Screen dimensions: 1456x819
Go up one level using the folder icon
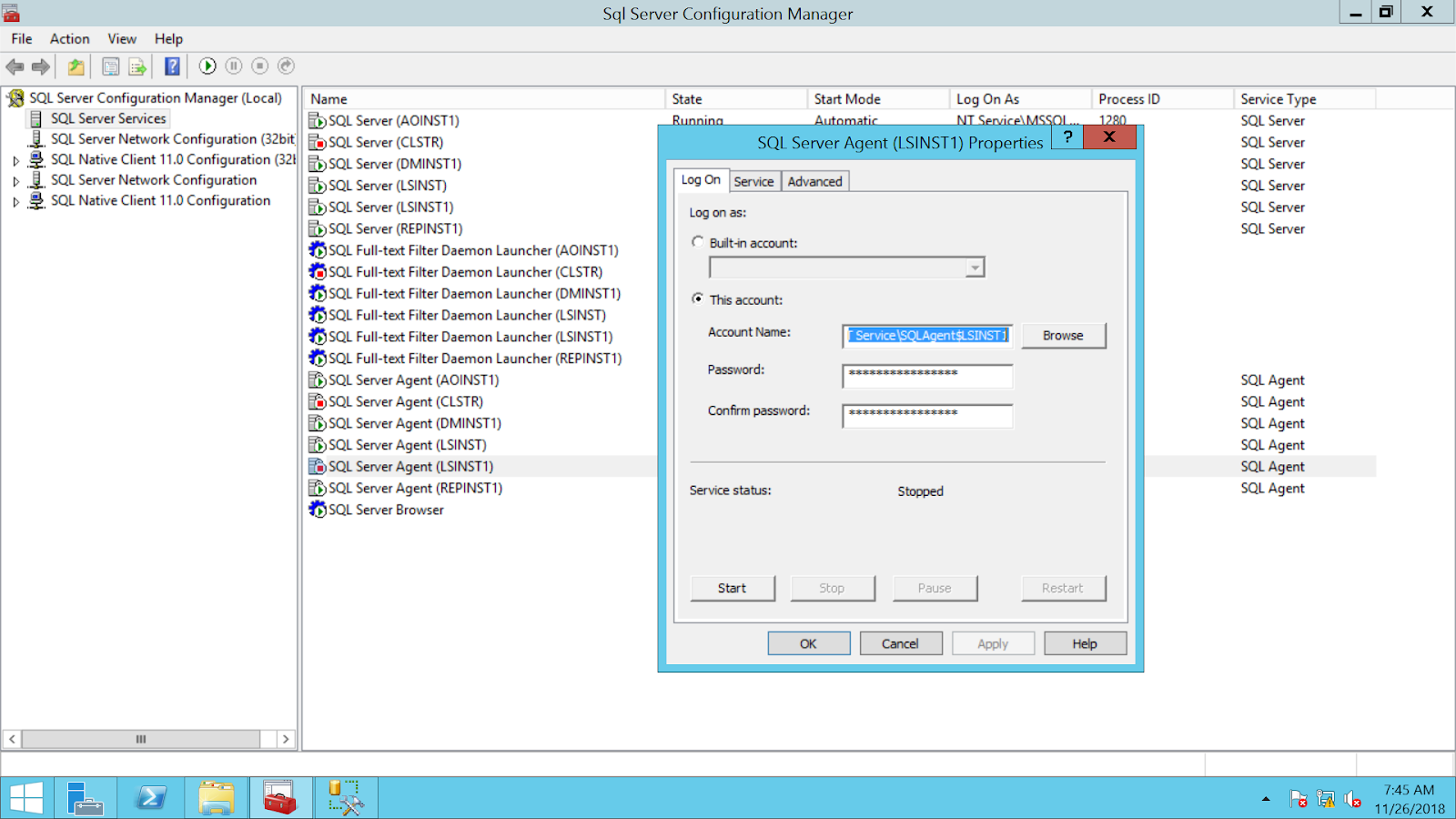(76, 66)
